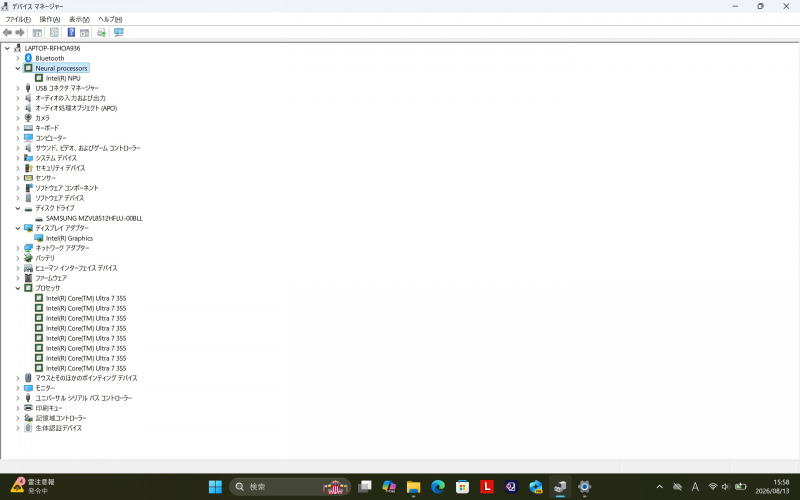The width and height of the screenshot is (800, 500).
Task: Click the scan for hardware changes monitor icon
Action: (119, 33)
